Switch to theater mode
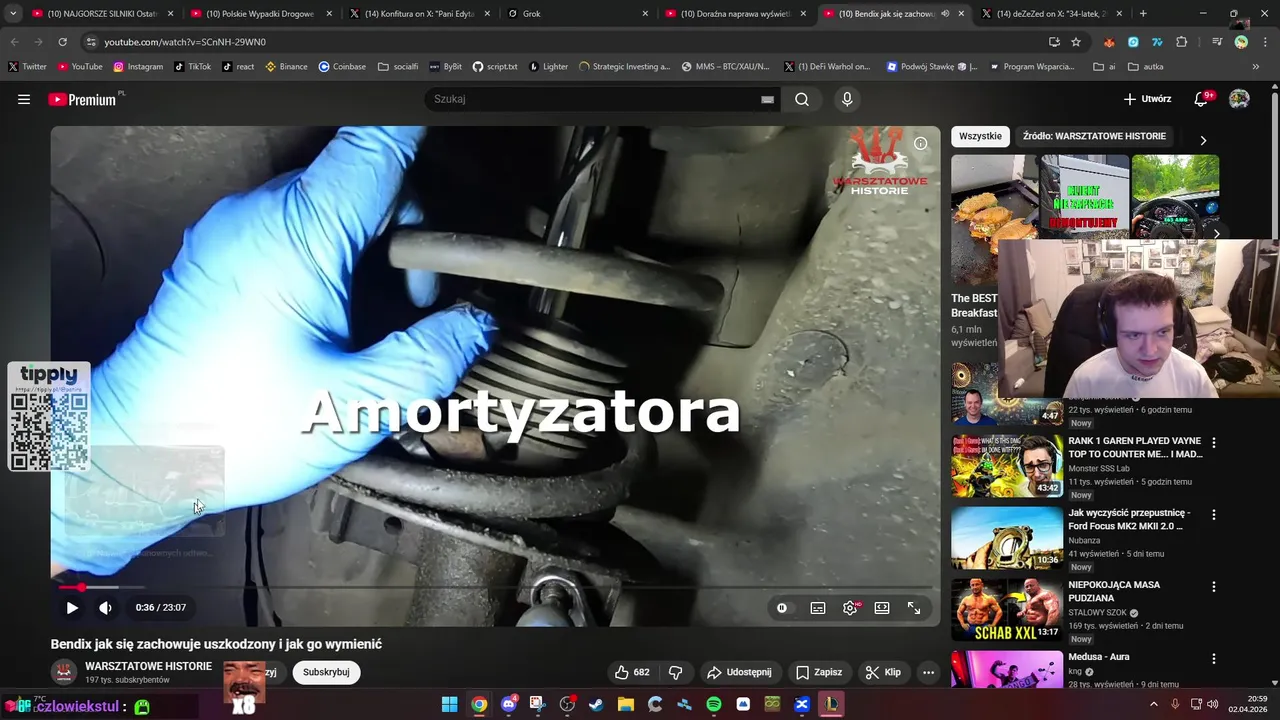1280x720 pixels. coord(882,607)
